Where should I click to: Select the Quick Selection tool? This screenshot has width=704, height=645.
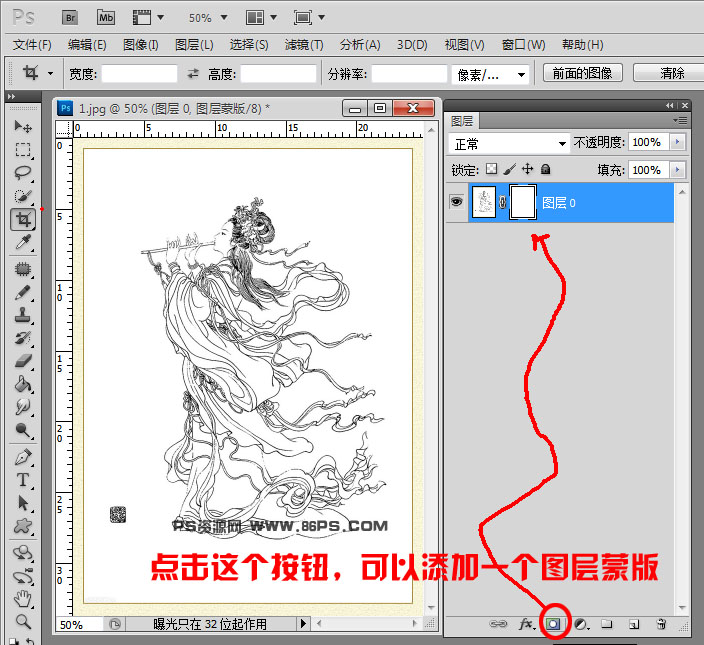point(23,196)
